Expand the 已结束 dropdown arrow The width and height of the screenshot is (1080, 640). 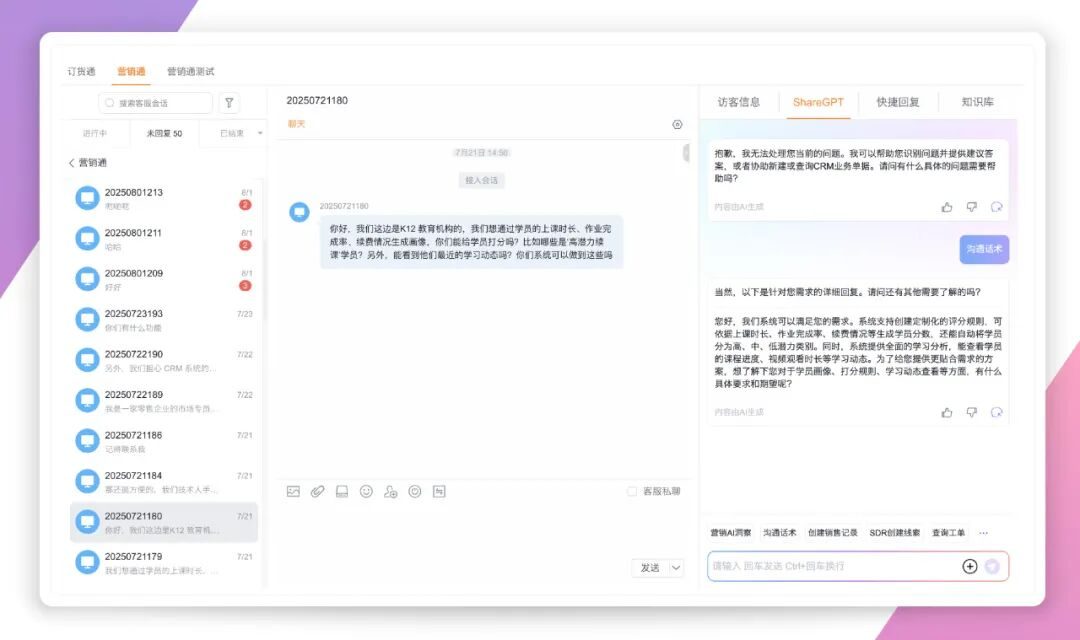pos(260,133)
